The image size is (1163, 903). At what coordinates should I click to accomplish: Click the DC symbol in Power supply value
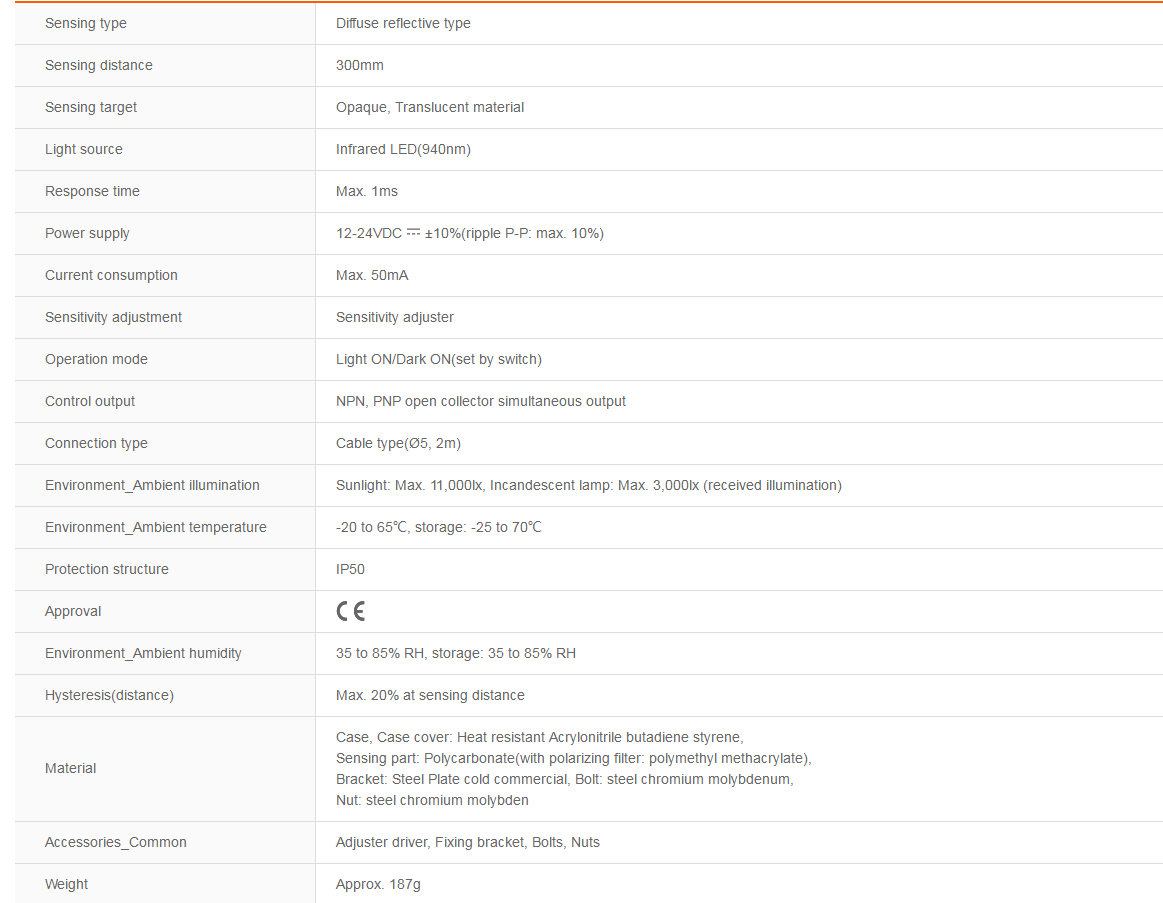pos(413,232)
